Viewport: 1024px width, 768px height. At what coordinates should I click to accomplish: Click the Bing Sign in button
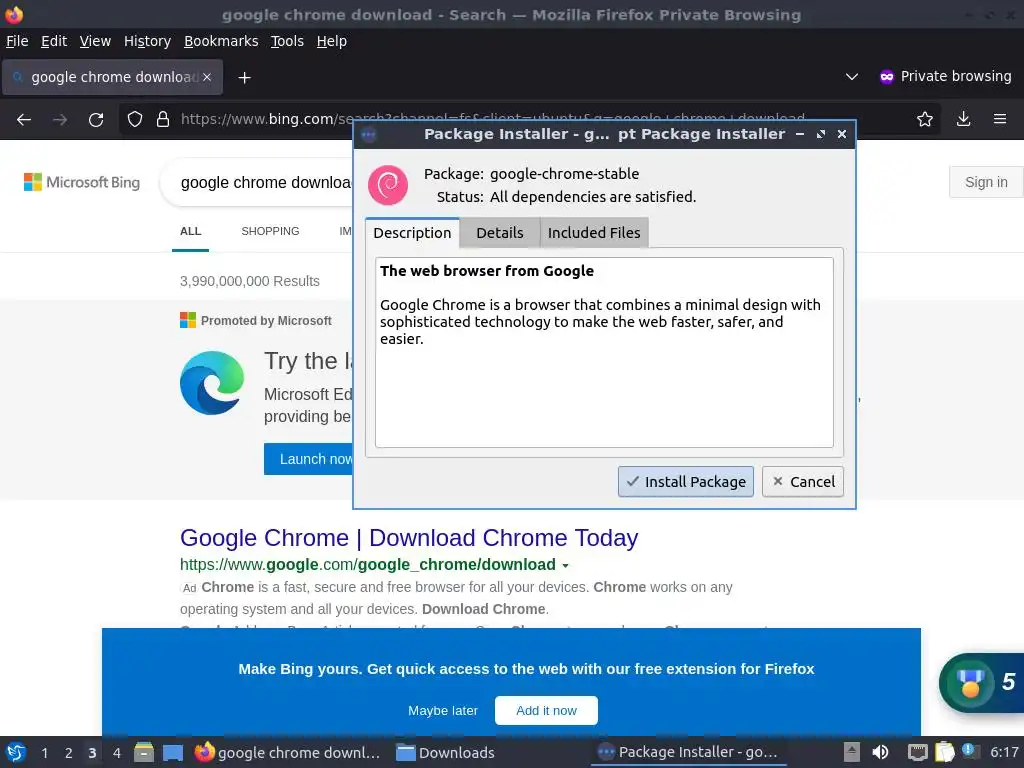pos(986,182)
